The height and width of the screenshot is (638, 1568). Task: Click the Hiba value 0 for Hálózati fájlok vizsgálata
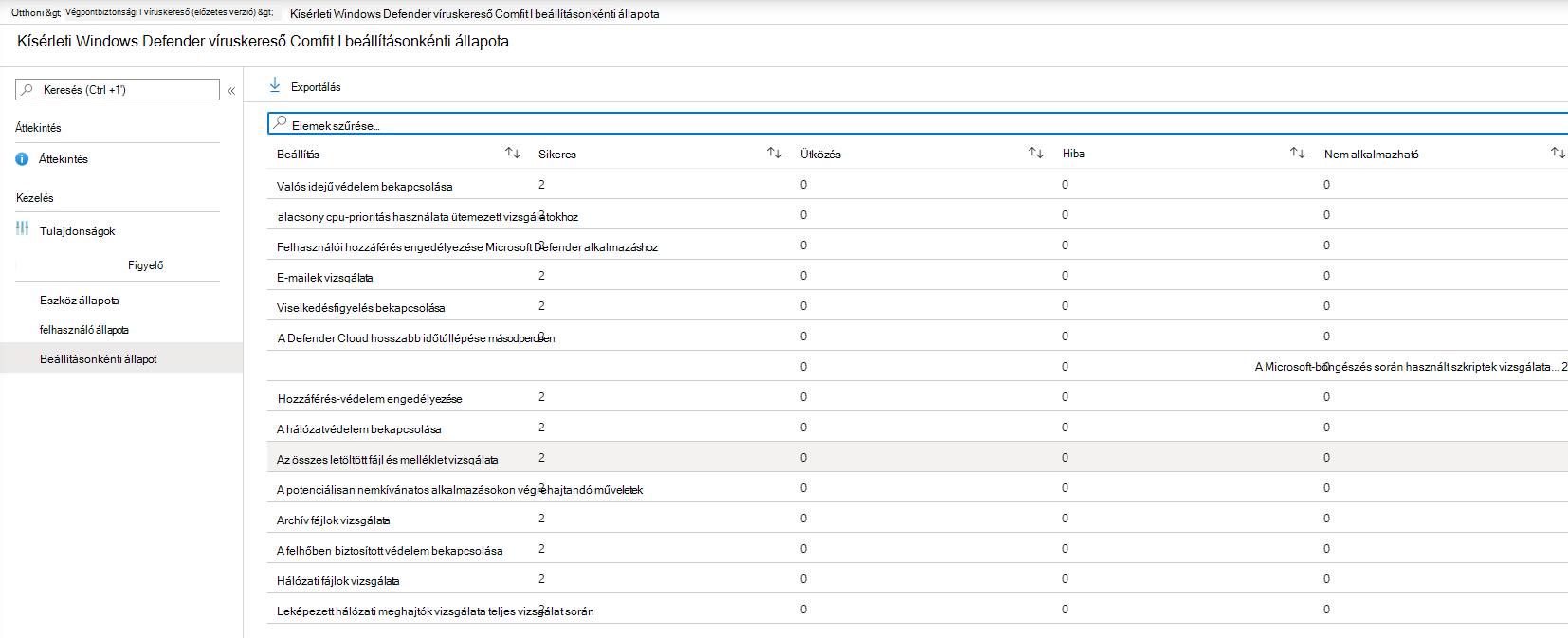[x=1065, y=579]
